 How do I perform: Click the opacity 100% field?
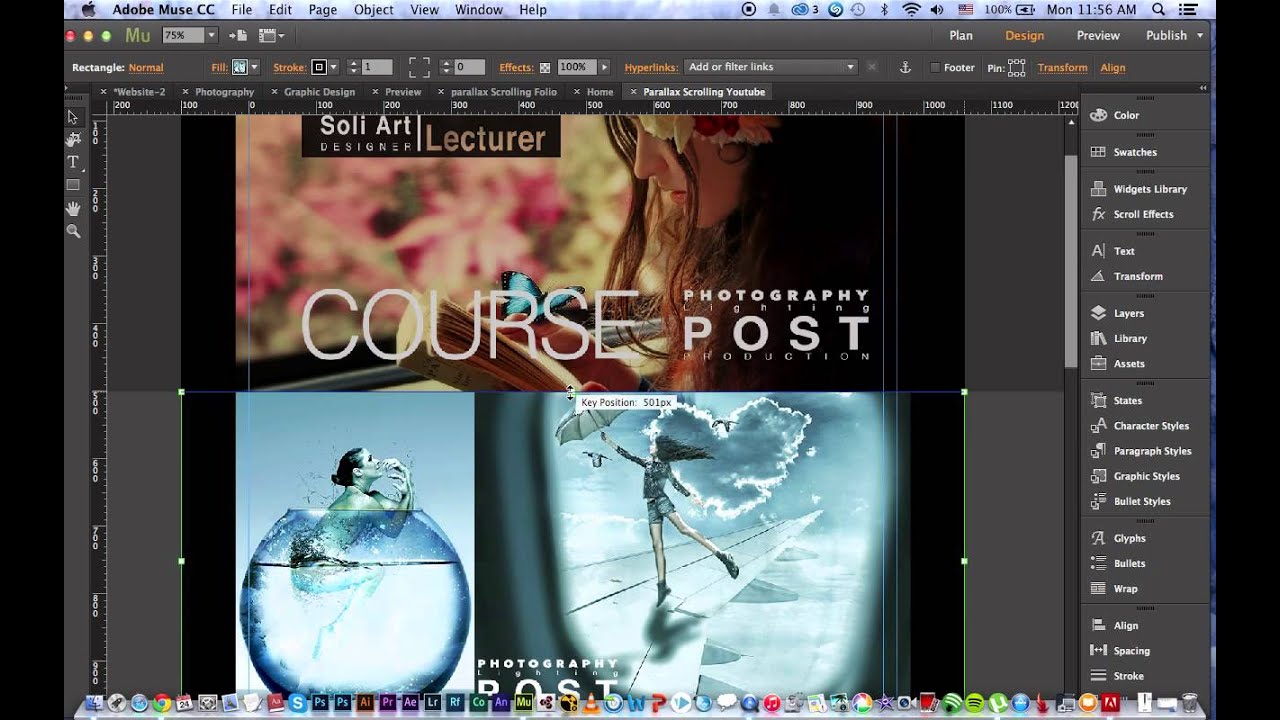pyautogui.click(x=575, y=67)
